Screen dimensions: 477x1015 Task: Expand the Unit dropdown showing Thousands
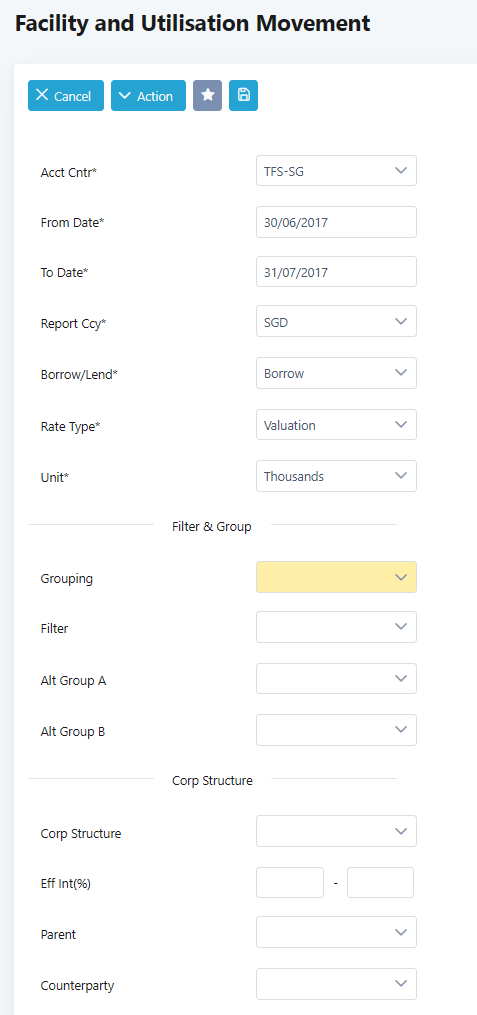pyautogui.click(x=337, y=476)
